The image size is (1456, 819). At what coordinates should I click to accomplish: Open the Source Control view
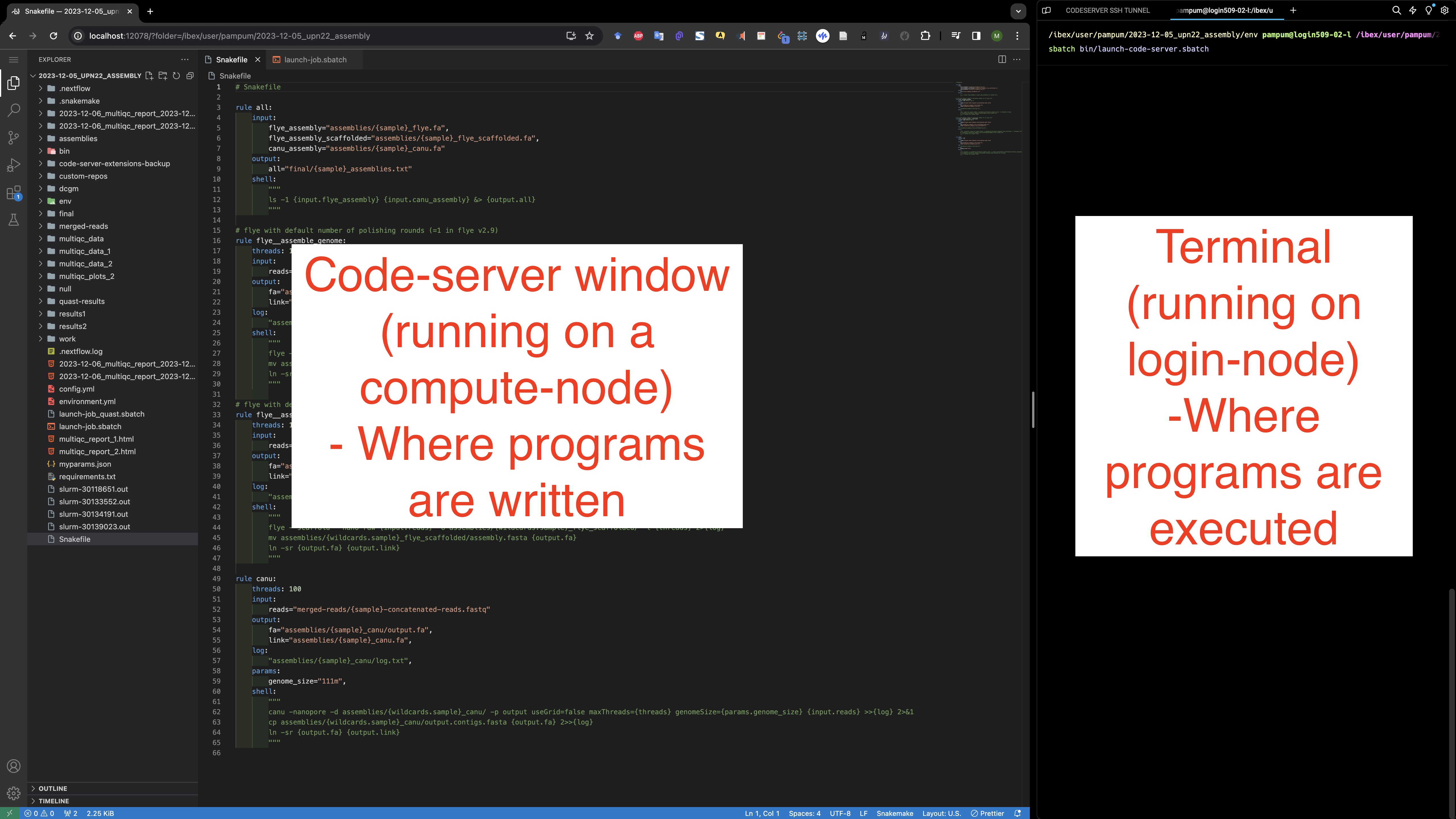point(14,137)
